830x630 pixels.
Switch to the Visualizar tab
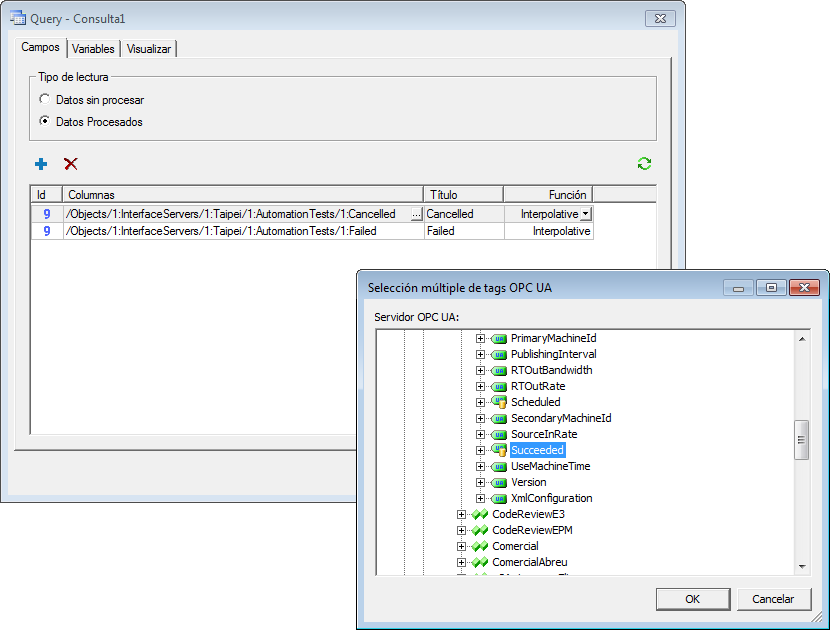pos(149,49)
